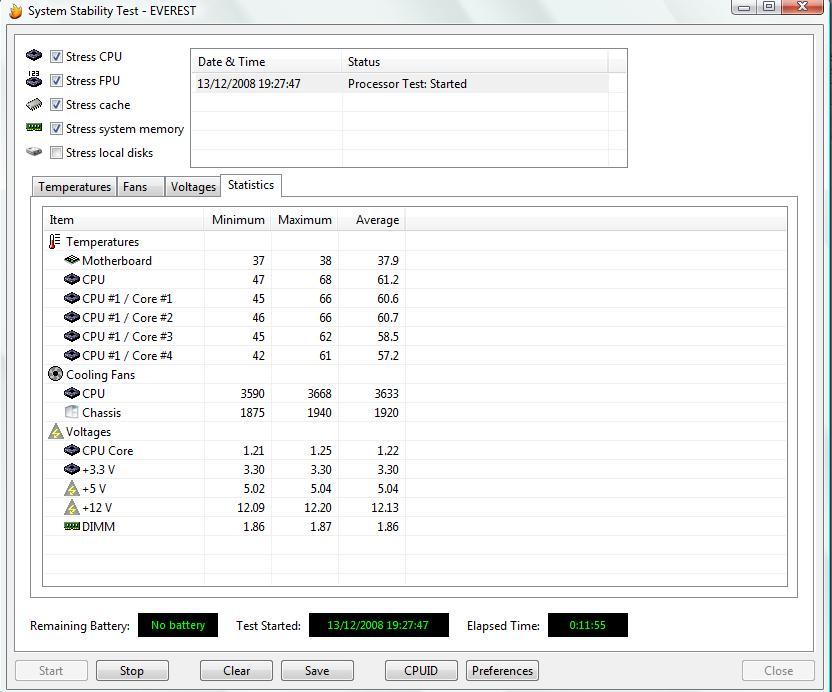Click Motherboard average value 37.9
The height and width of the screenshot is (692, 832).
coord(388,261)
